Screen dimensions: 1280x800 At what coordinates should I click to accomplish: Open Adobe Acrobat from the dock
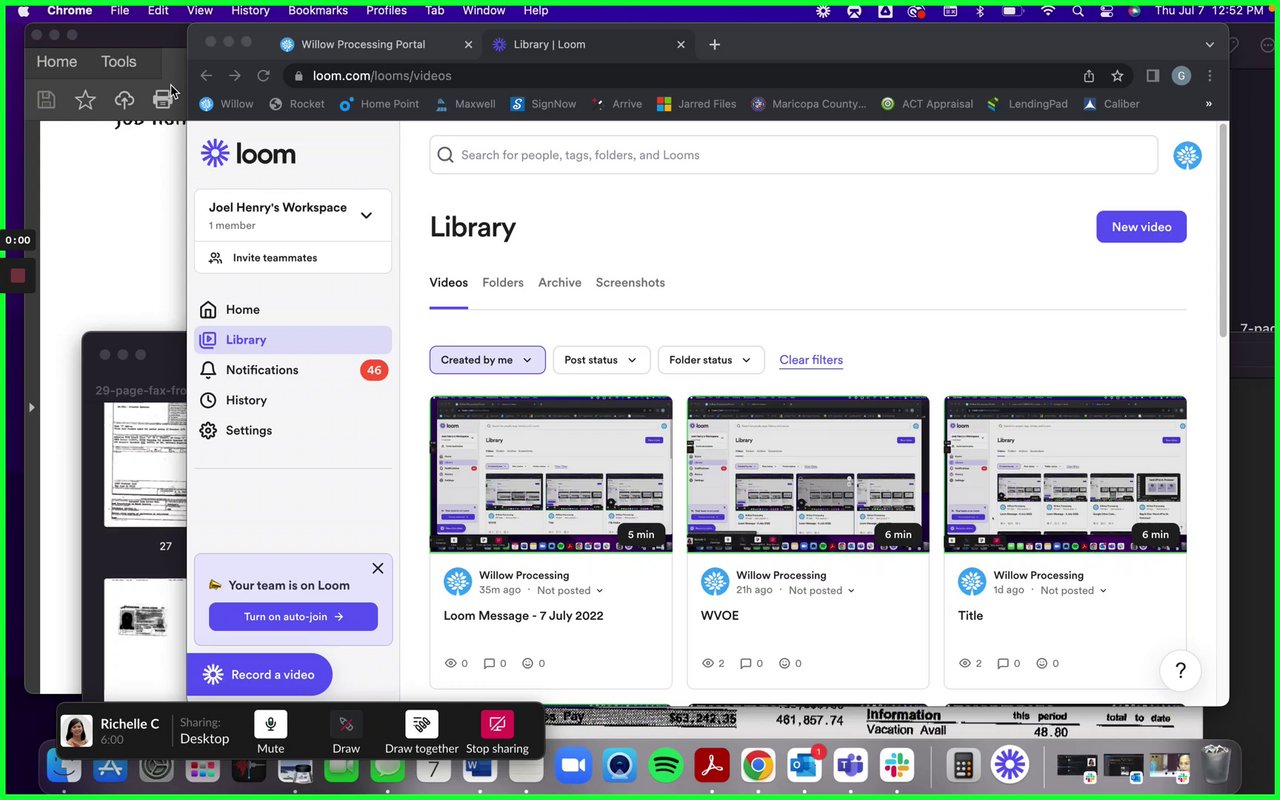[x=712, y=766]
